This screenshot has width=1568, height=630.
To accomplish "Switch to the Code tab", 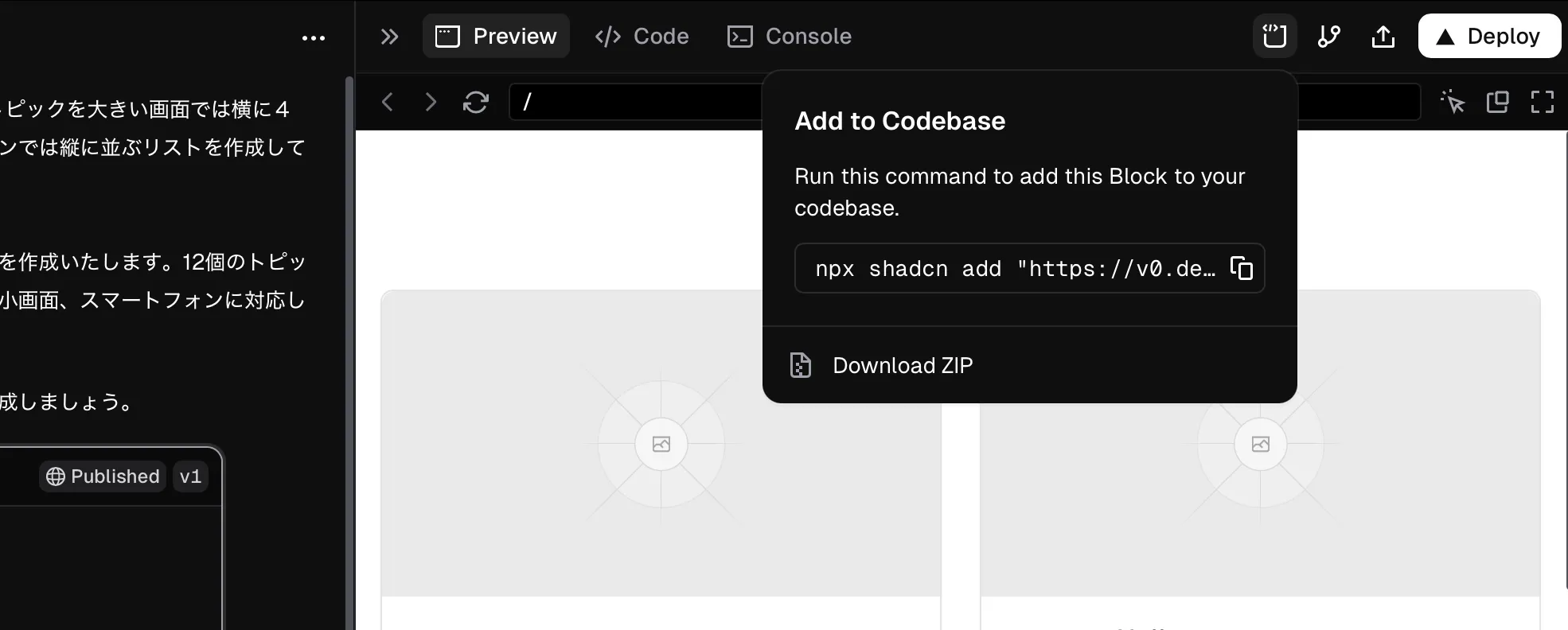I will [642, 36].
